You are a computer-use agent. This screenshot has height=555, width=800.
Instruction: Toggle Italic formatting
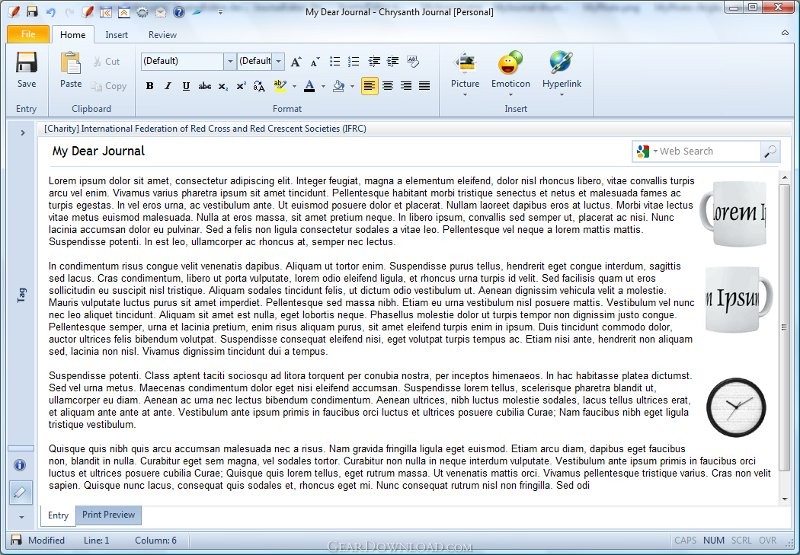coord(168,86)
